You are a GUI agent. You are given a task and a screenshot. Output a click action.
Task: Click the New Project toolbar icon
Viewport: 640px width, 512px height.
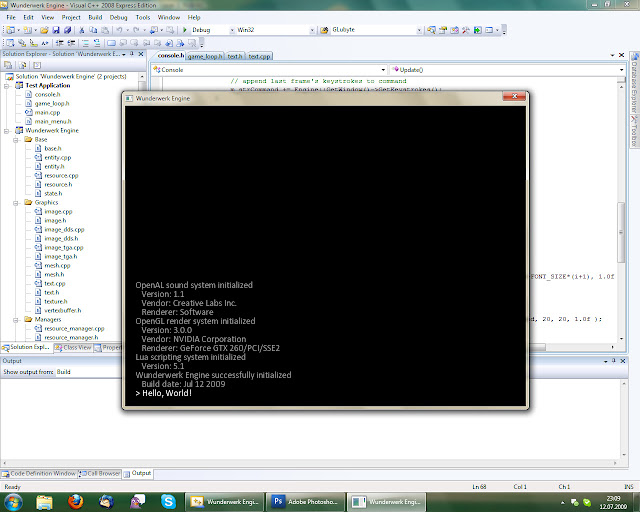(10, 30)
